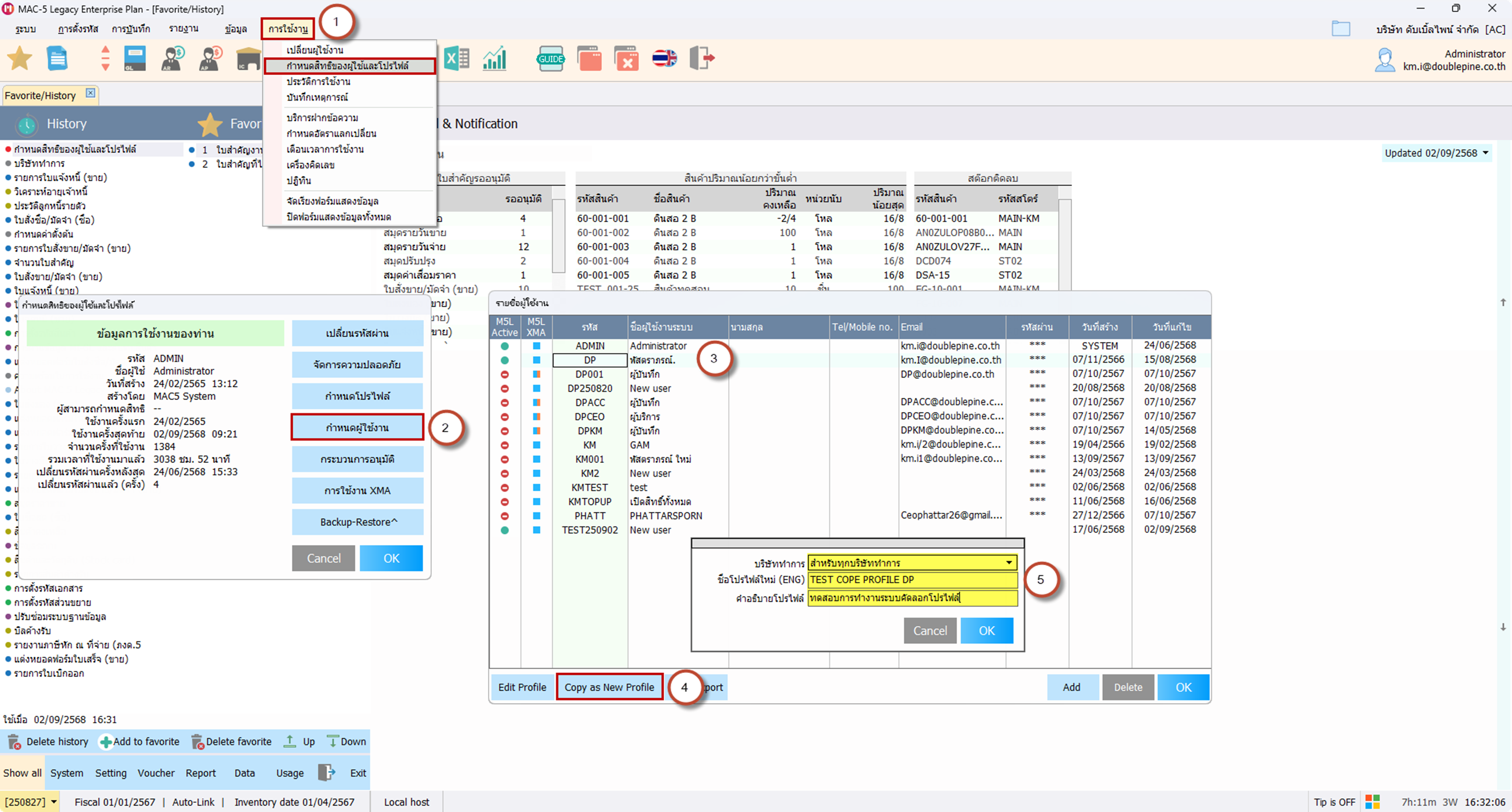The width and height of the screenshot is (1512, 812).
Task: Open the บริษัททำการ dropdown in profile dialog
Action: click(1009, 563)
